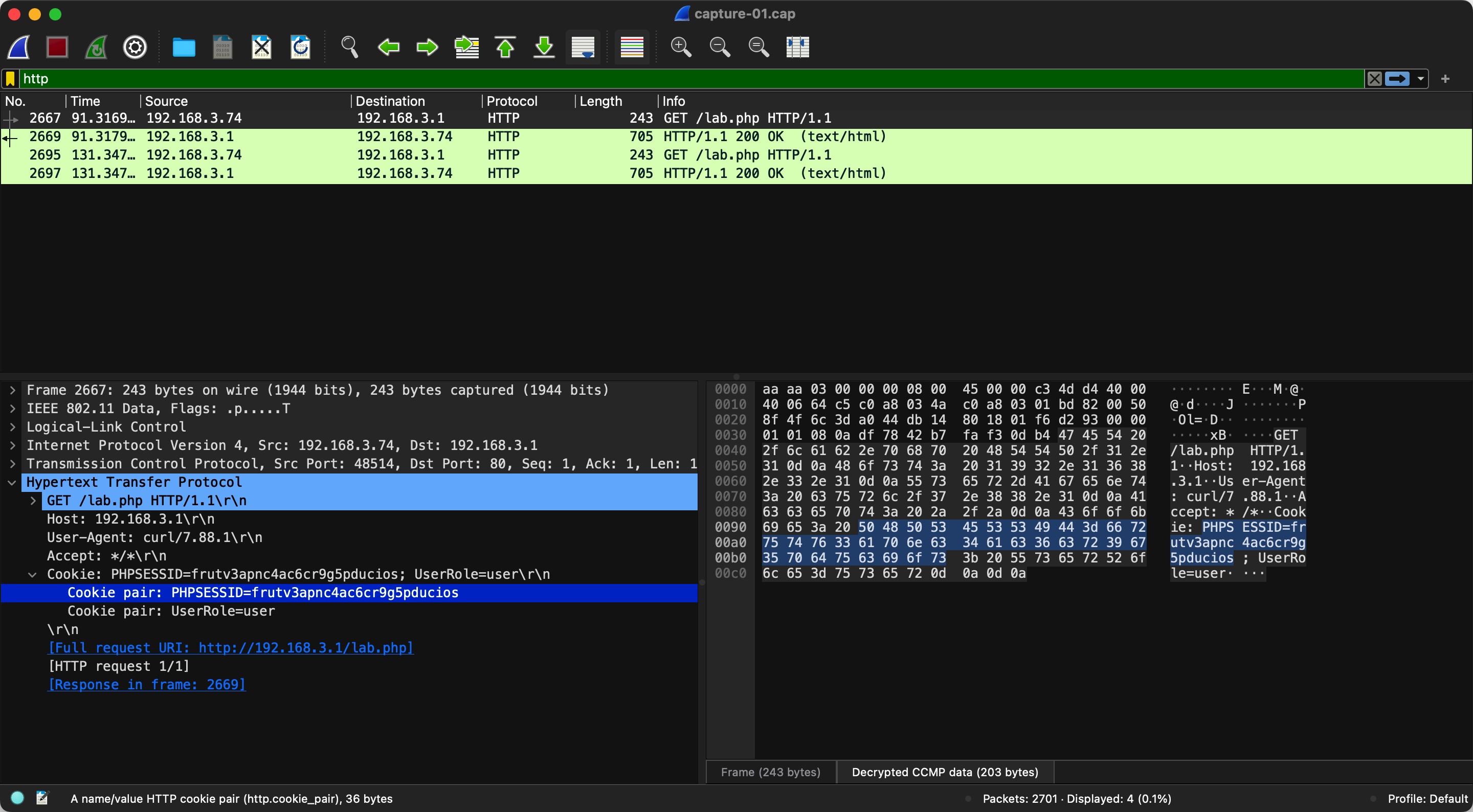Click Find packet magnifier icon
Viewport: 1473px width, 812px height.
(349, 47)
